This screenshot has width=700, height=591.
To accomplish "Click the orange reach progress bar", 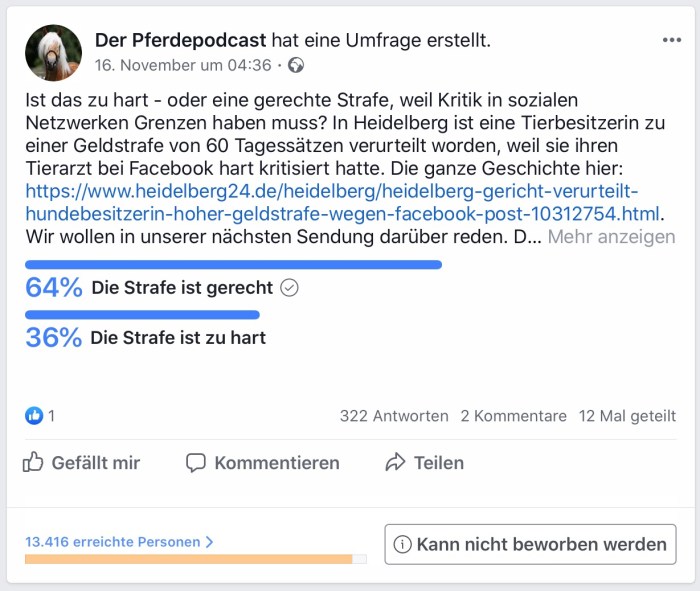I will 188,559.
